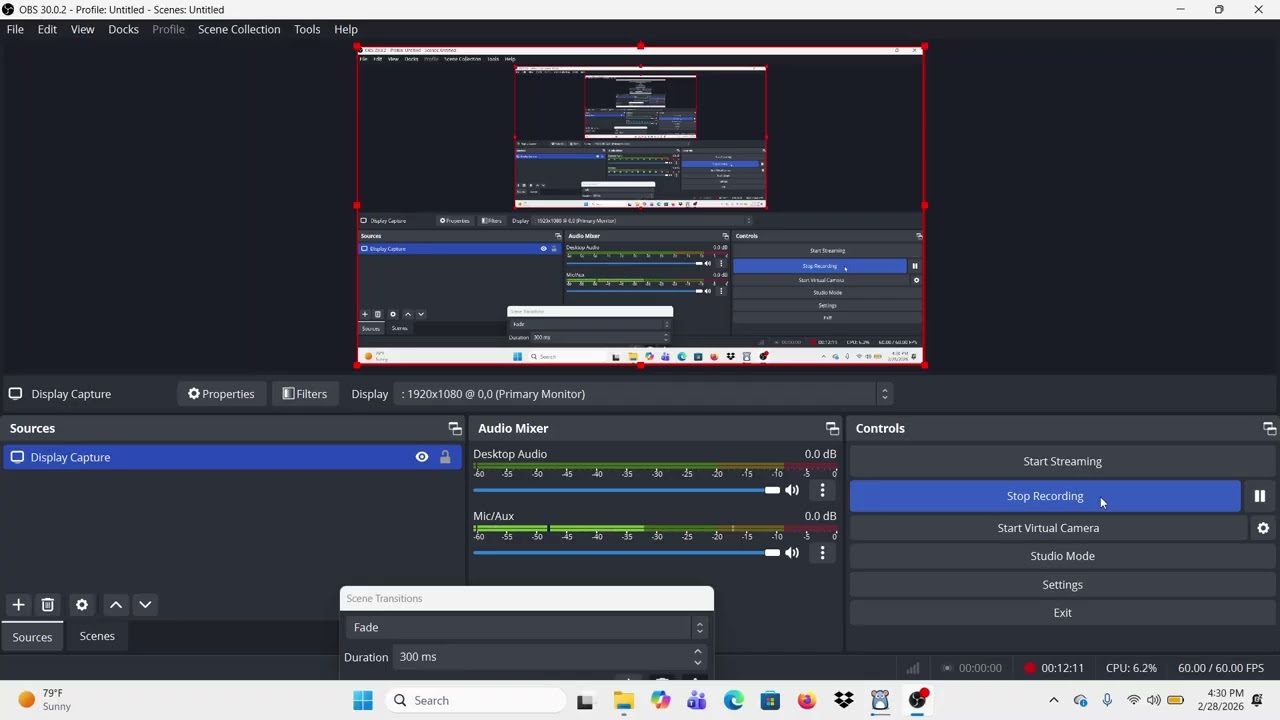Decrease transition duration with the down arrow
Image resolution: width=1280 pixels, height=720 pixels.
697,662
